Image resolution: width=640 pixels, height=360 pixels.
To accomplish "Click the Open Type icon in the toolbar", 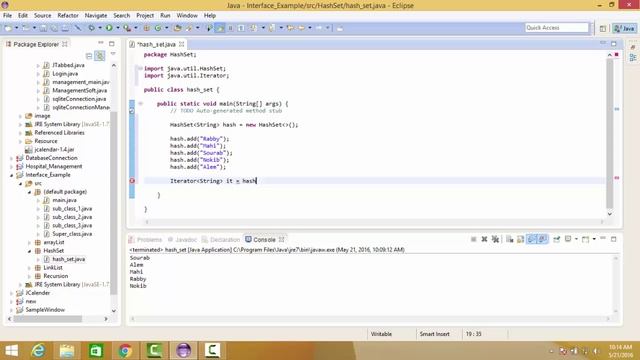I will (178, 28).
